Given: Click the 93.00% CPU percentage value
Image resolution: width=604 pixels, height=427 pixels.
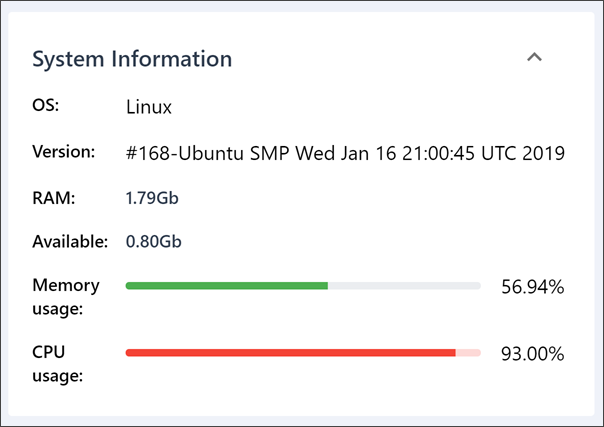Looking at the screenshot, I should coord(532,353).
